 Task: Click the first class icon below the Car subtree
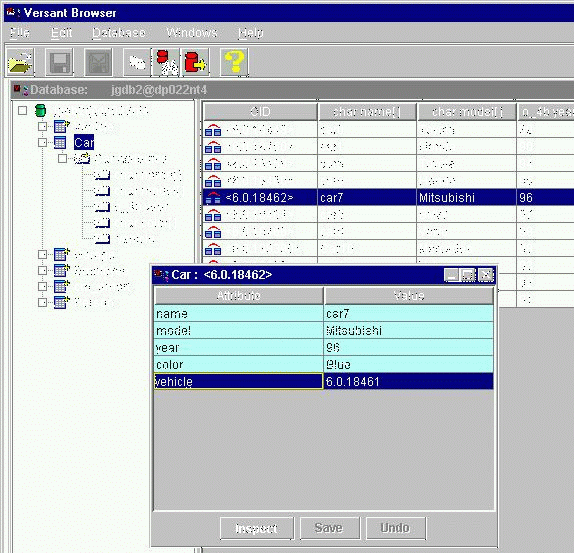[62, 254]
